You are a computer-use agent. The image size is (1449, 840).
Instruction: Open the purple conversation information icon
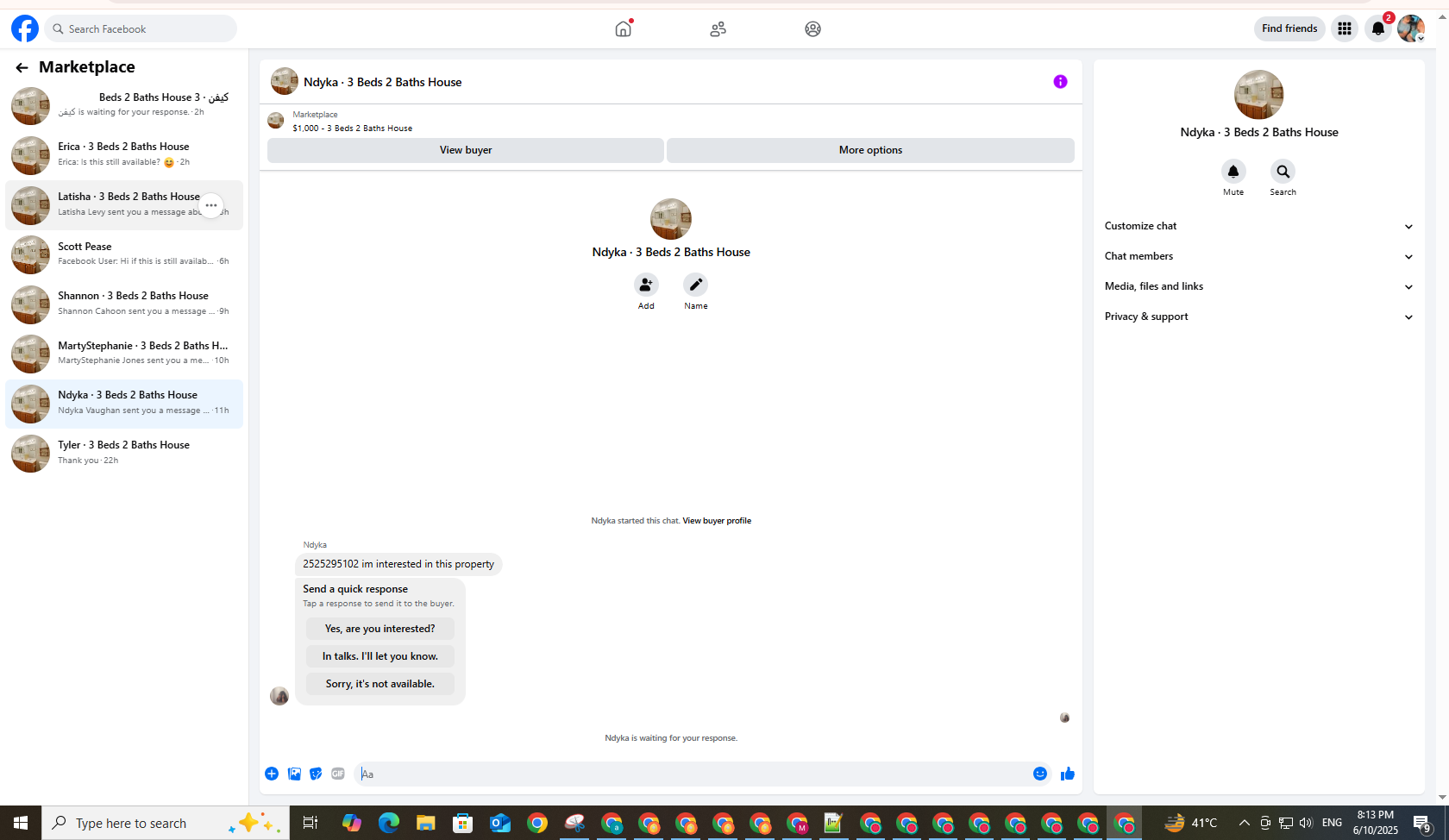tap(1060, 82)
